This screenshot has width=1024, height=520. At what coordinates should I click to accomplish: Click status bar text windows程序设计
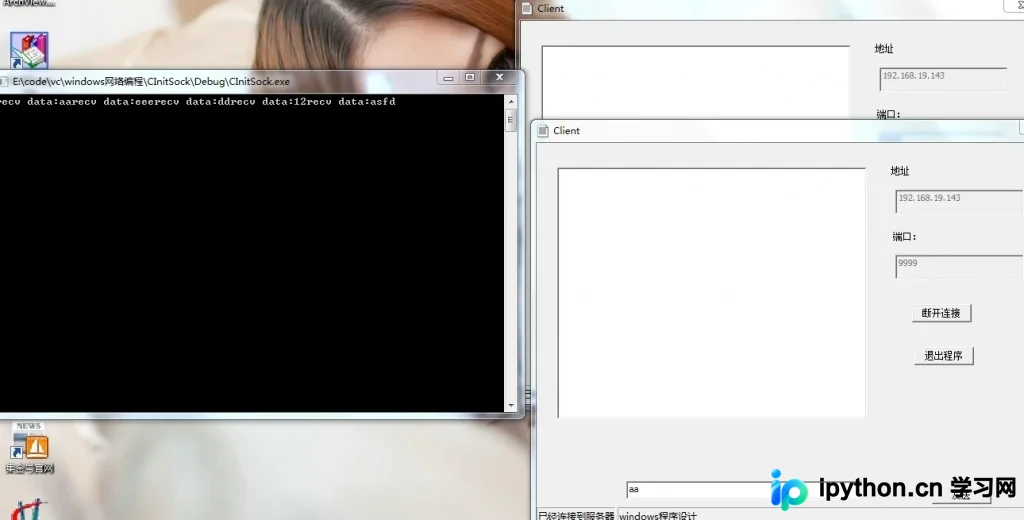(658, 515)
